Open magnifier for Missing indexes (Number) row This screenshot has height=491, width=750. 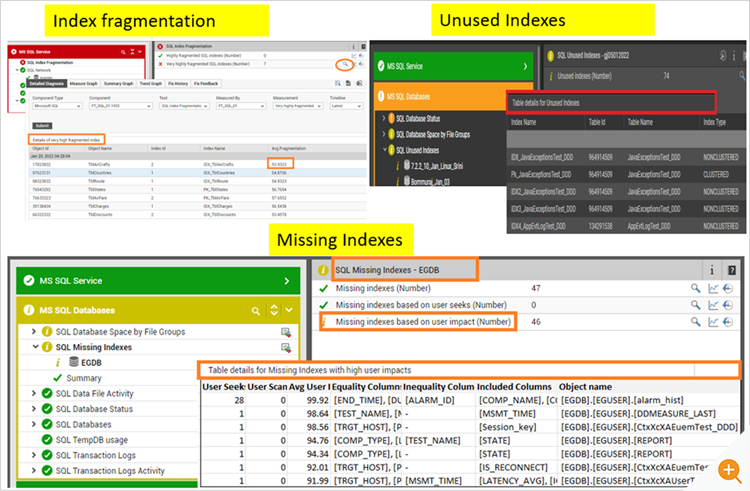tap(695, 288)
